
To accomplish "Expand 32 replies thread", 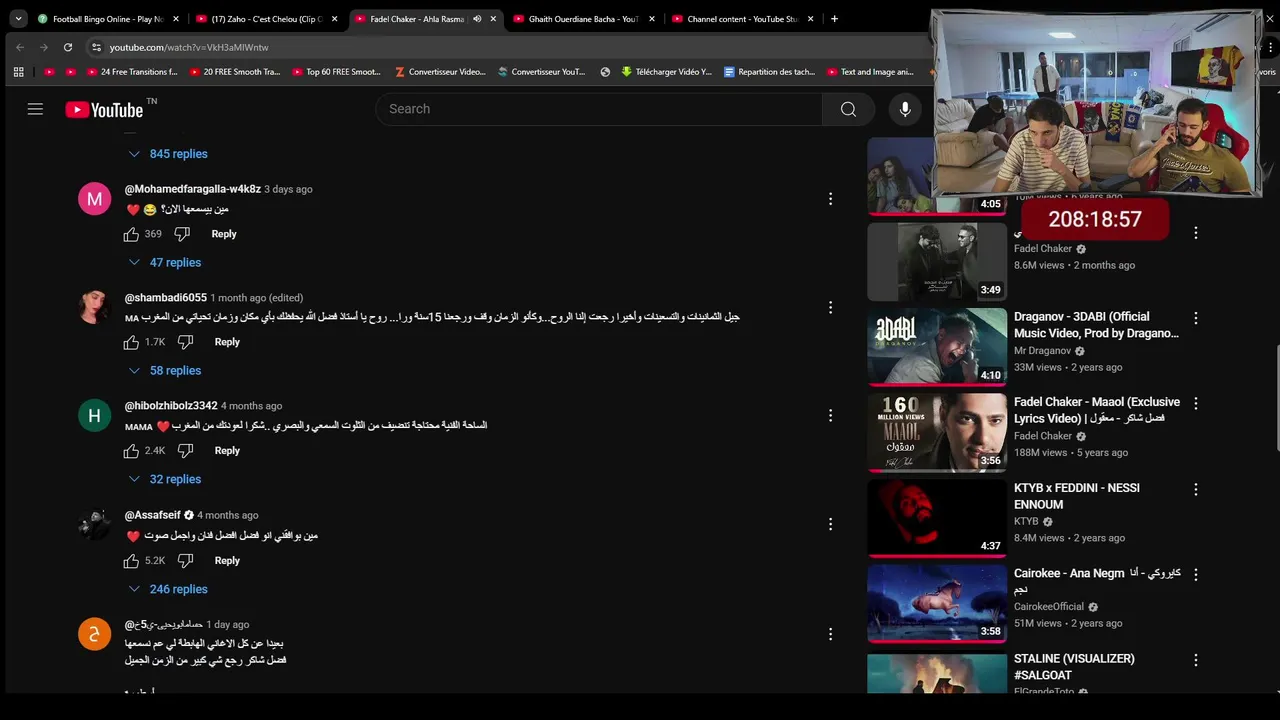I will 164,480.
